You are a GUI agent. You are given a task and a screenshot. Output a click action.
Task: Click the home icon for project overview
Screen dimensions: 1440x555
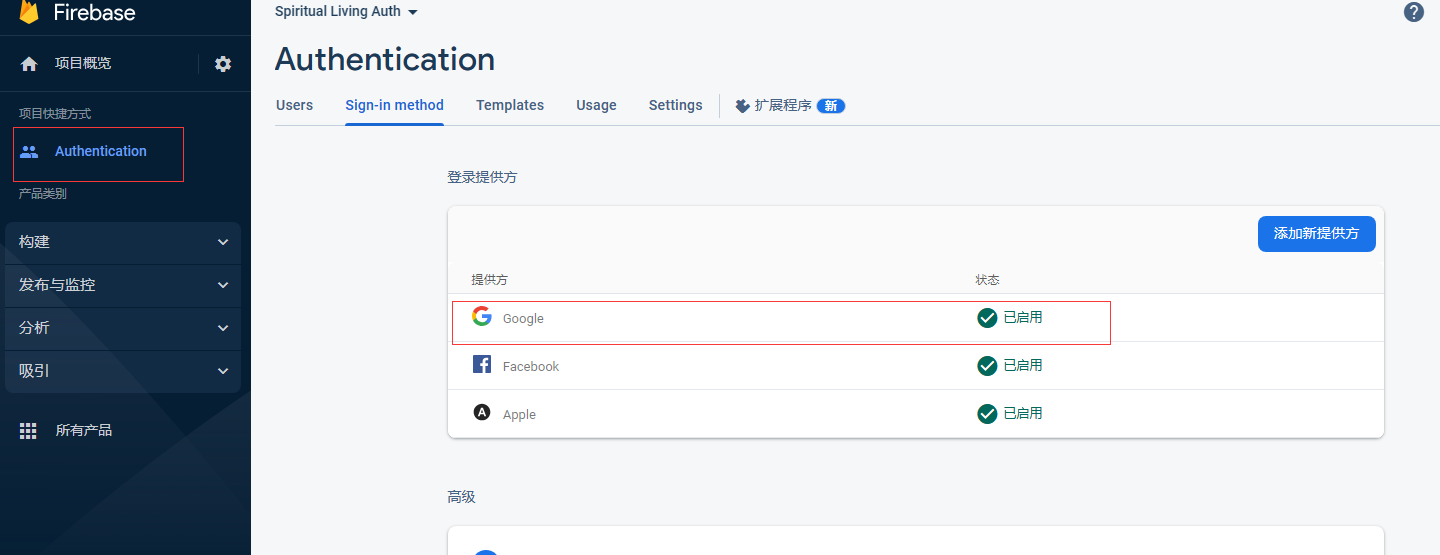[29, 64]
